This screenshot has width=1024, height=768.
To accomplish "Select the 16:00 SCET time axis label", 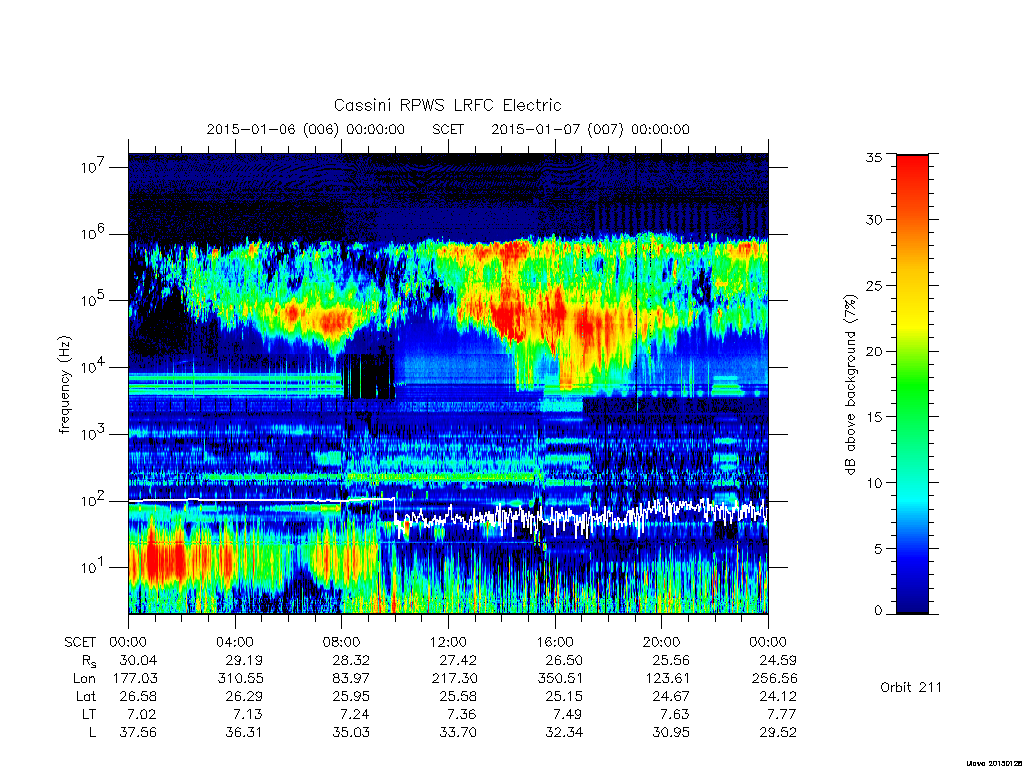I will coord(555,642).
